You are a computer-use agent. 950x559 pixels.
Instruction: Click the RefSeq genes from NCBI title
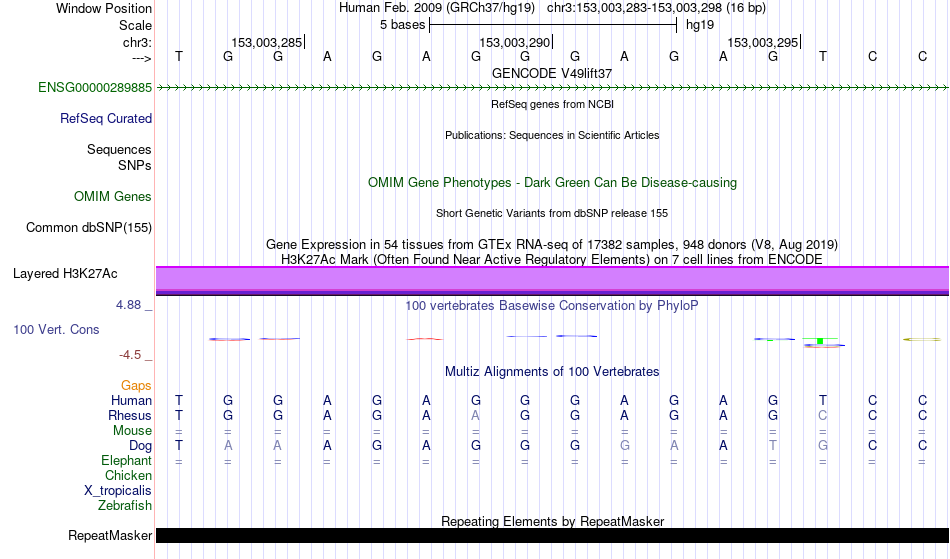[x=552, y=104]
